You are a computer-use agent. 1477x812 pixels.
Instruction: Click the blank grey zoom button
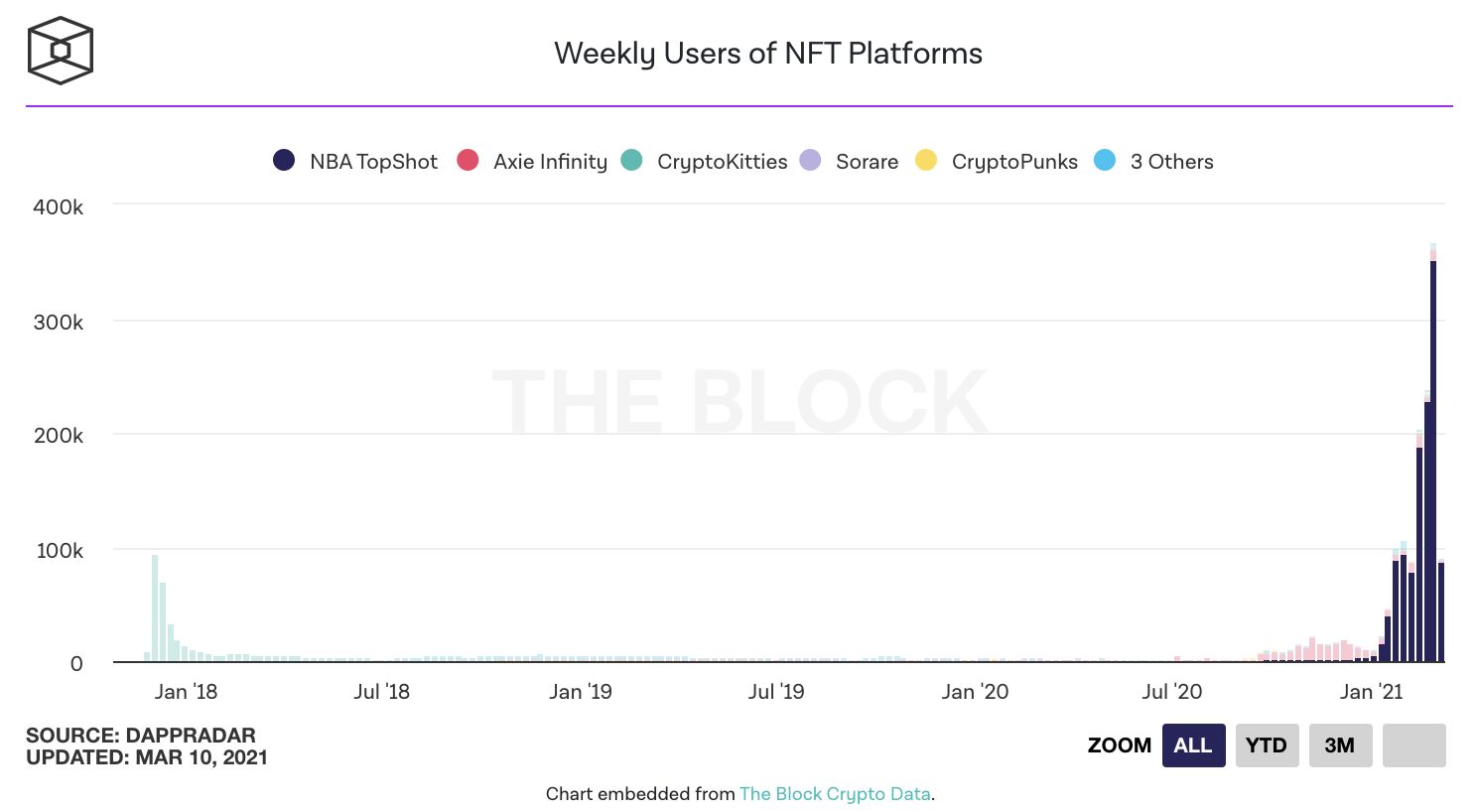click(1413, 745)
